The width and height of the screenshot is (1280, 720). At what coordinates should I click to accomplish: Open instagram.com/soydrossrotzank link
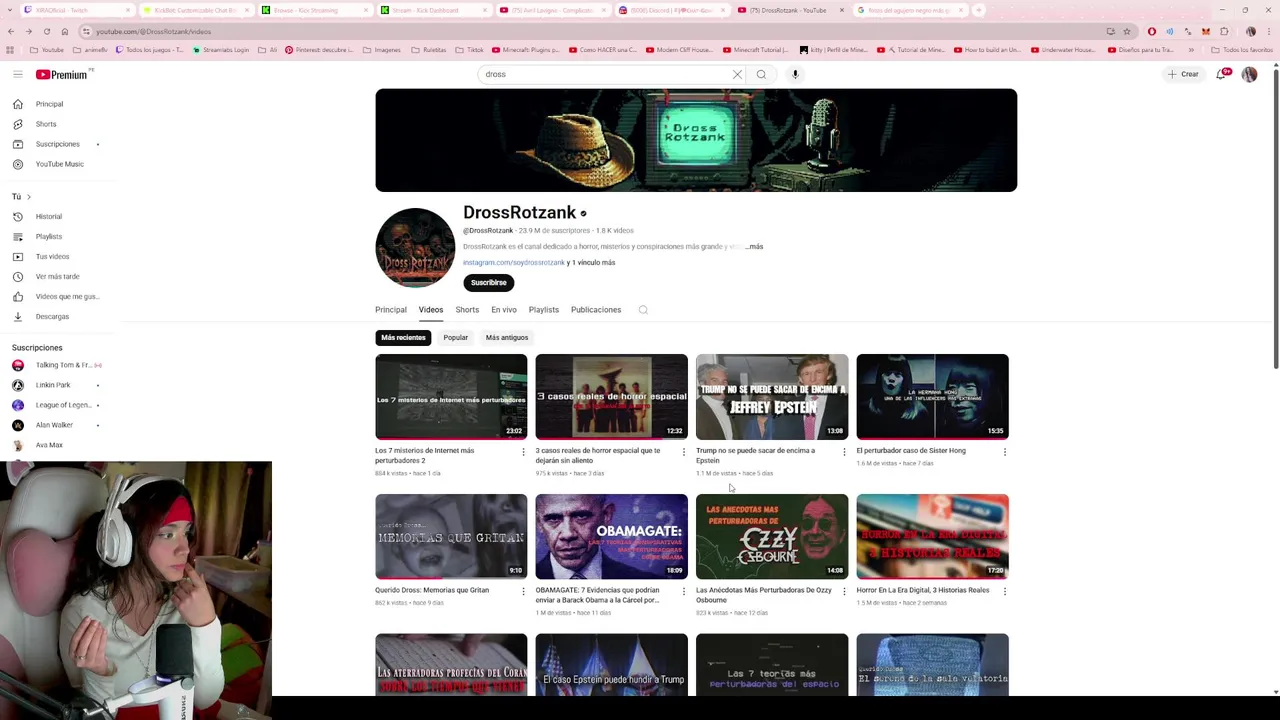click(514, 263)
